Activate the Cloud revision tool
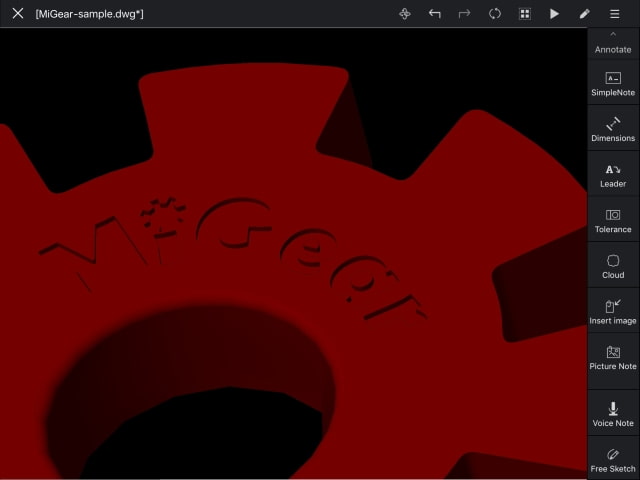 [x=613, y=266]
